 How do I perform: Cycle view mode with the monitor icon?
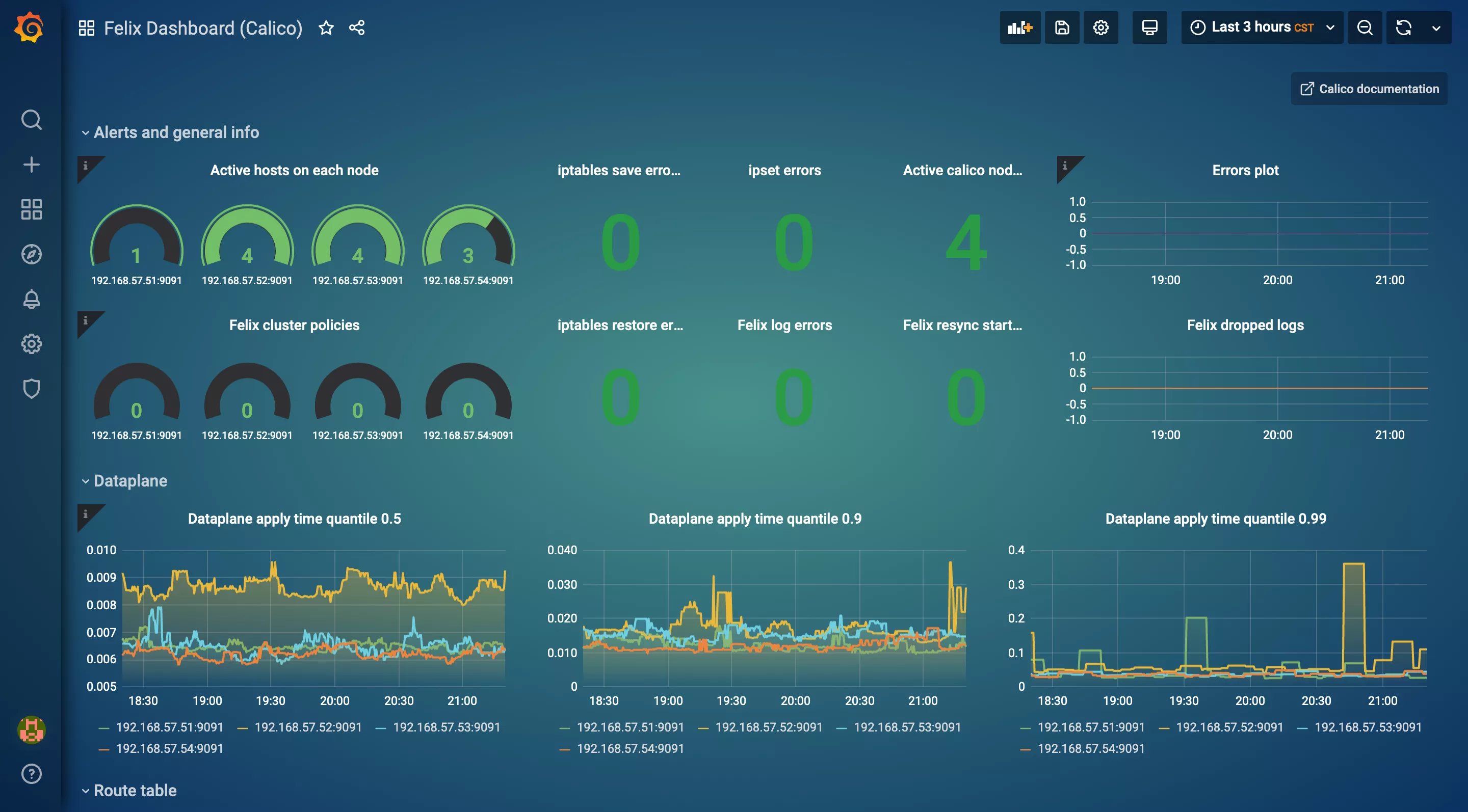1149,28
